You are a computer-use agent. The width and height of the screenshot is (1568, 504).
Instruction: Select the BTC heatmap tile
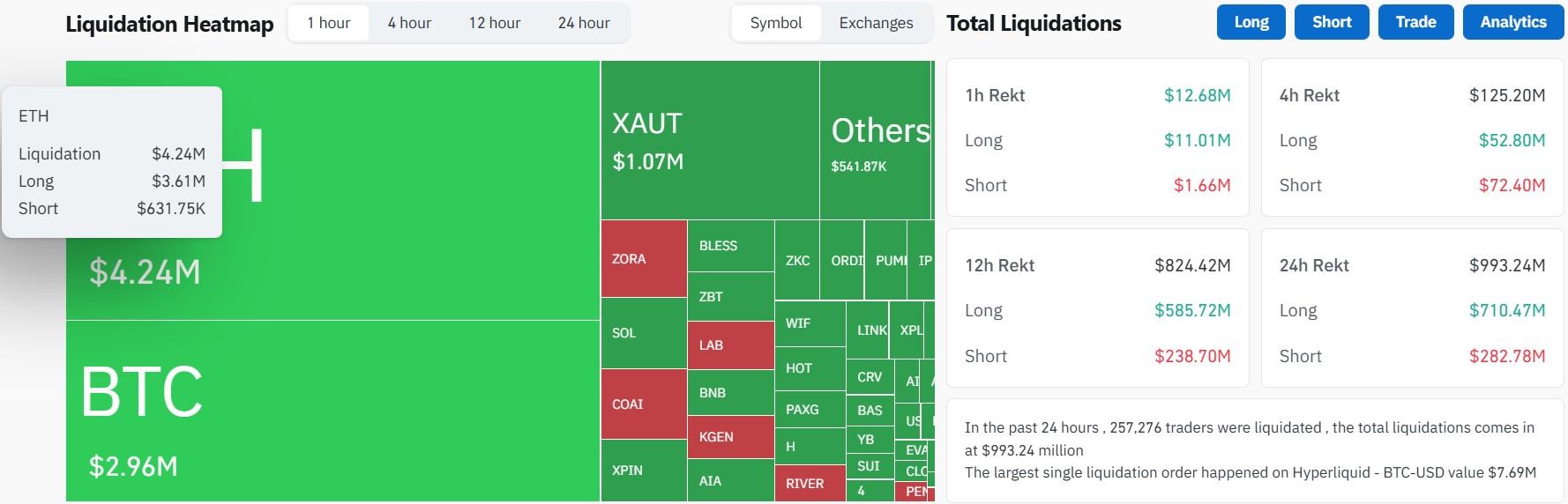point(332,411)
